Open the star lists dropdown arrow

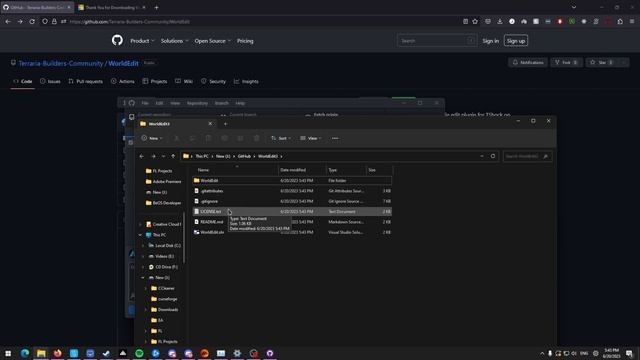point(623,62)
